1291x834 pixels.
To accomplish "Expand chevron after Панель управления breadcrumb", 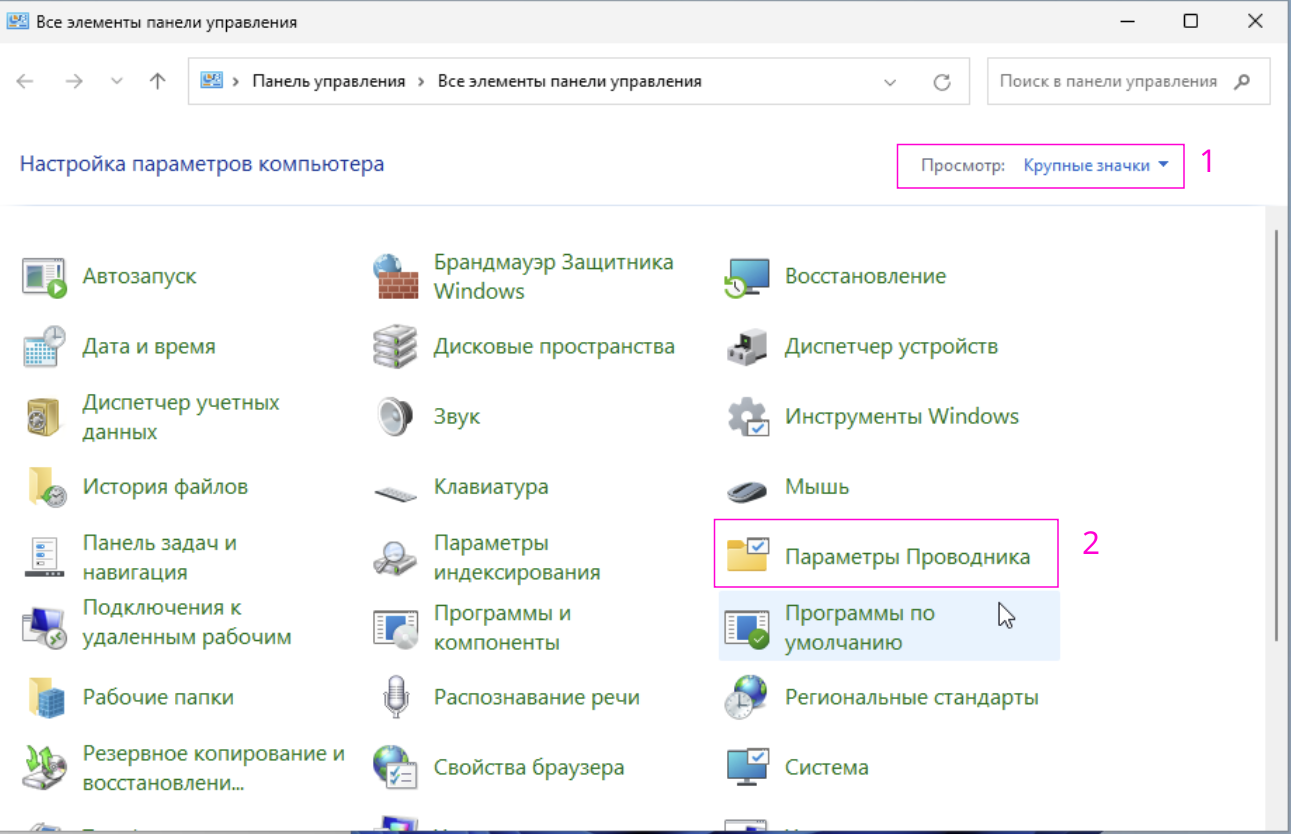I will click(x=421, y=82).
